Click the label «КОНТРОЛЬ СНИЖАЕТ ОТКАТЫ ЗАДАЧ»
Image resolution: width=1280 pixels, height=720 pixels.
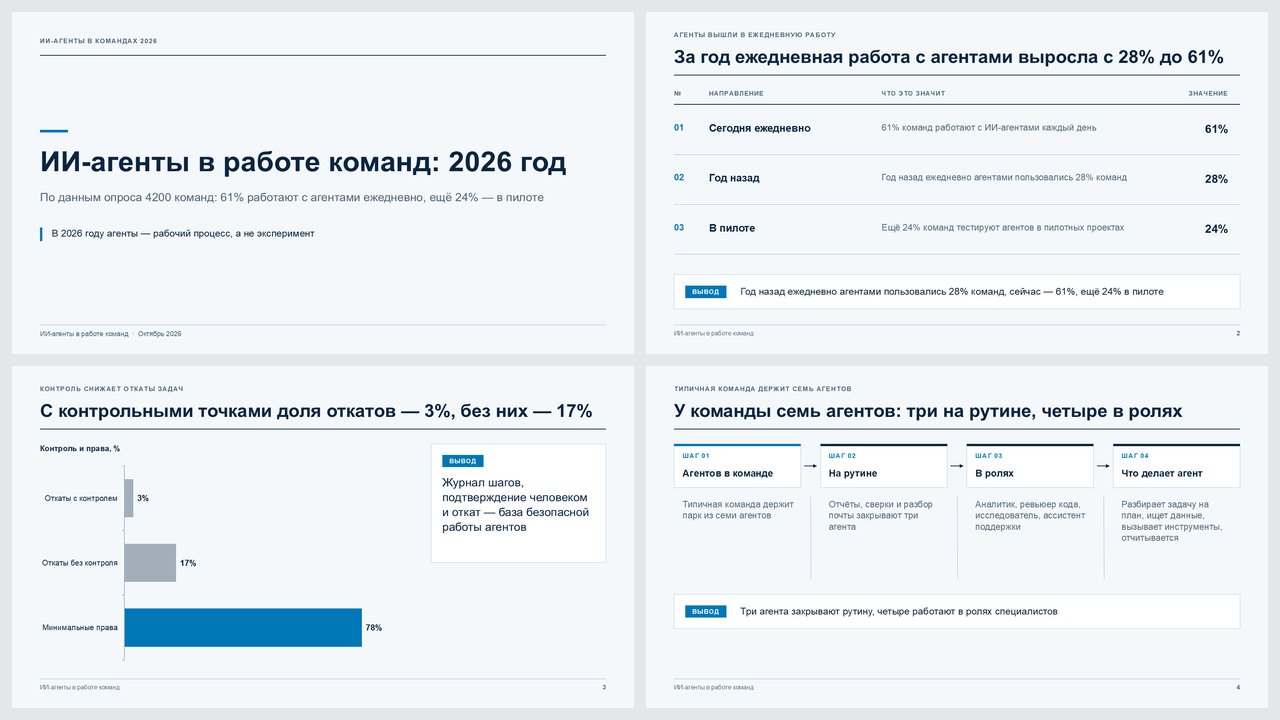(112, 389)
